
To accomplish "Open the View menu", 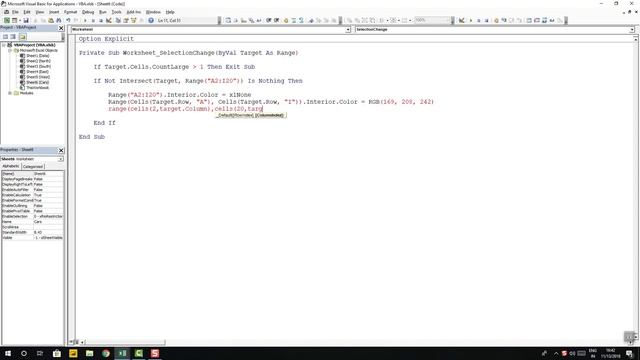I will (40, 12).
